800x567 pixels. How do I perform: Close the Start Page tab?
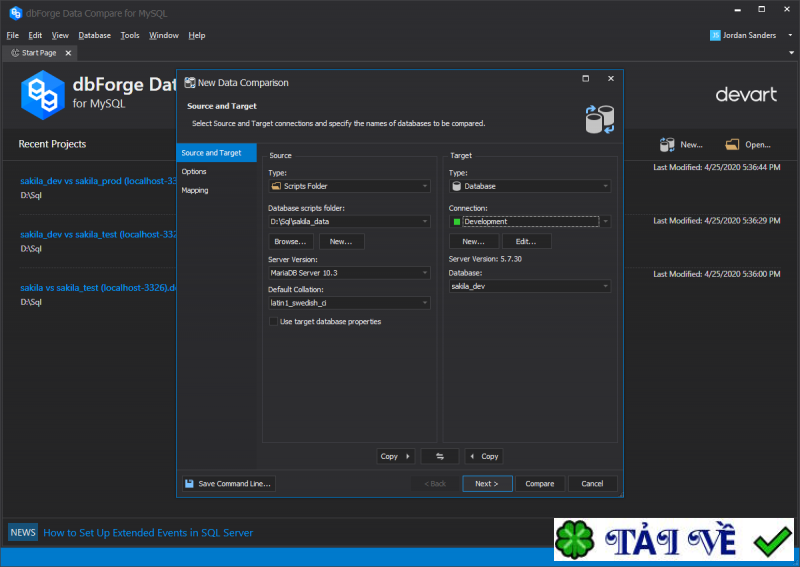69,53
